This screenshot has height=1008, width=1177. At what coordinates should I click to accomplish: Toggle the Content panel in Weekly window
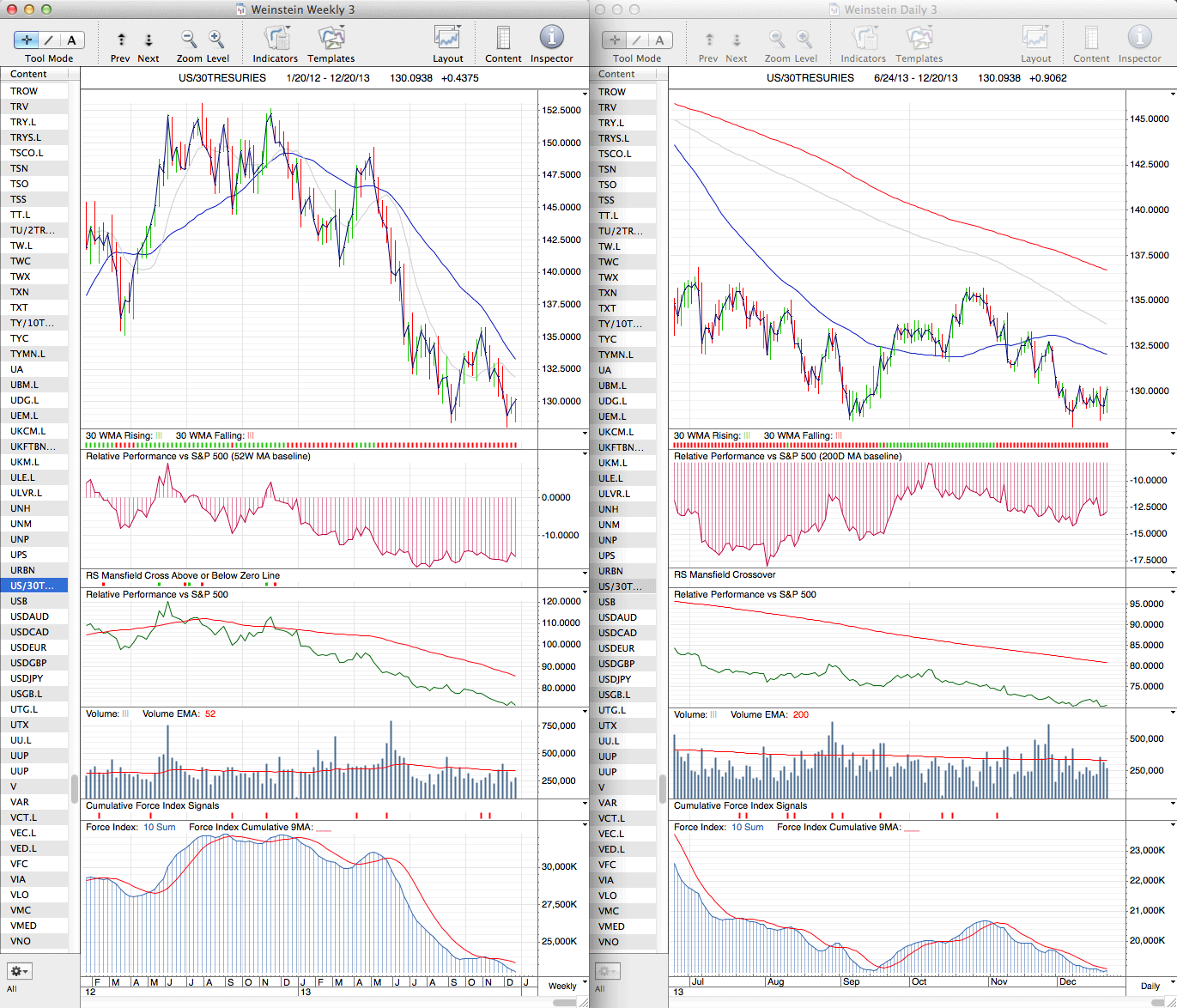(503, 39)
